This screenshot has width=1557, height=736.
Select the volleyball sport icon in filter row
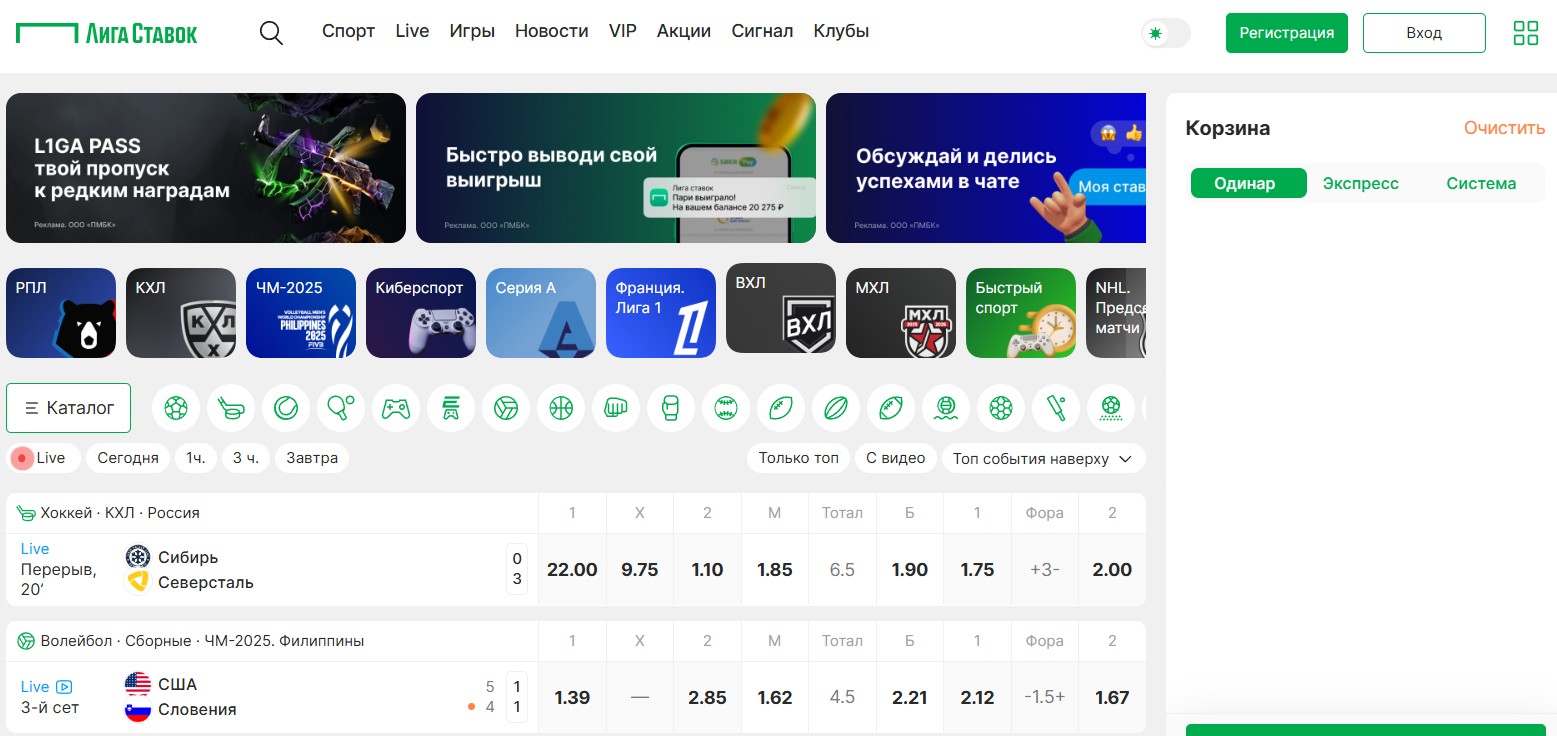tap(506, 408)
